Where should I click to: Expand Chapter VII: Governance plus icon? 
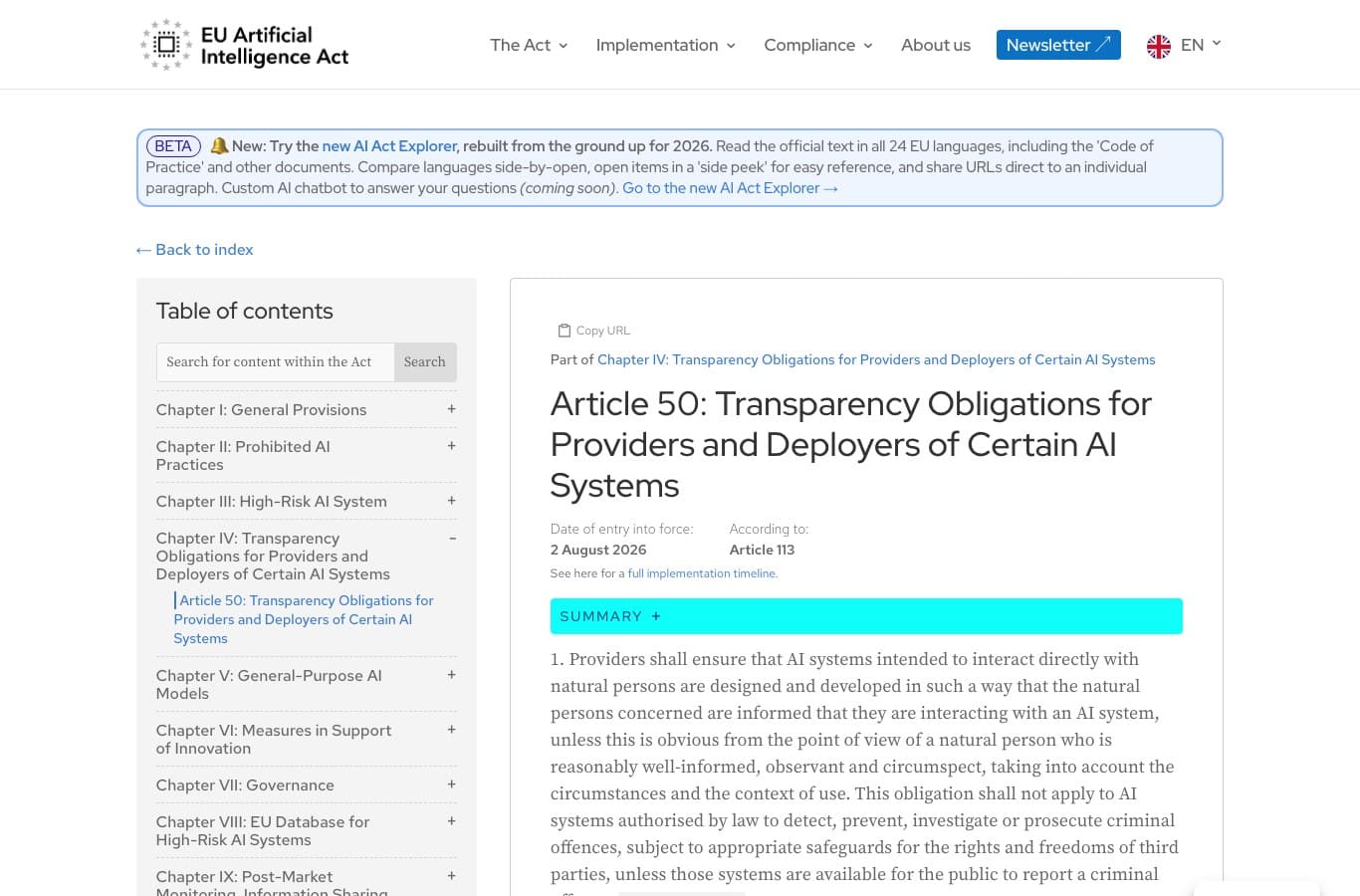pos(451,784)
